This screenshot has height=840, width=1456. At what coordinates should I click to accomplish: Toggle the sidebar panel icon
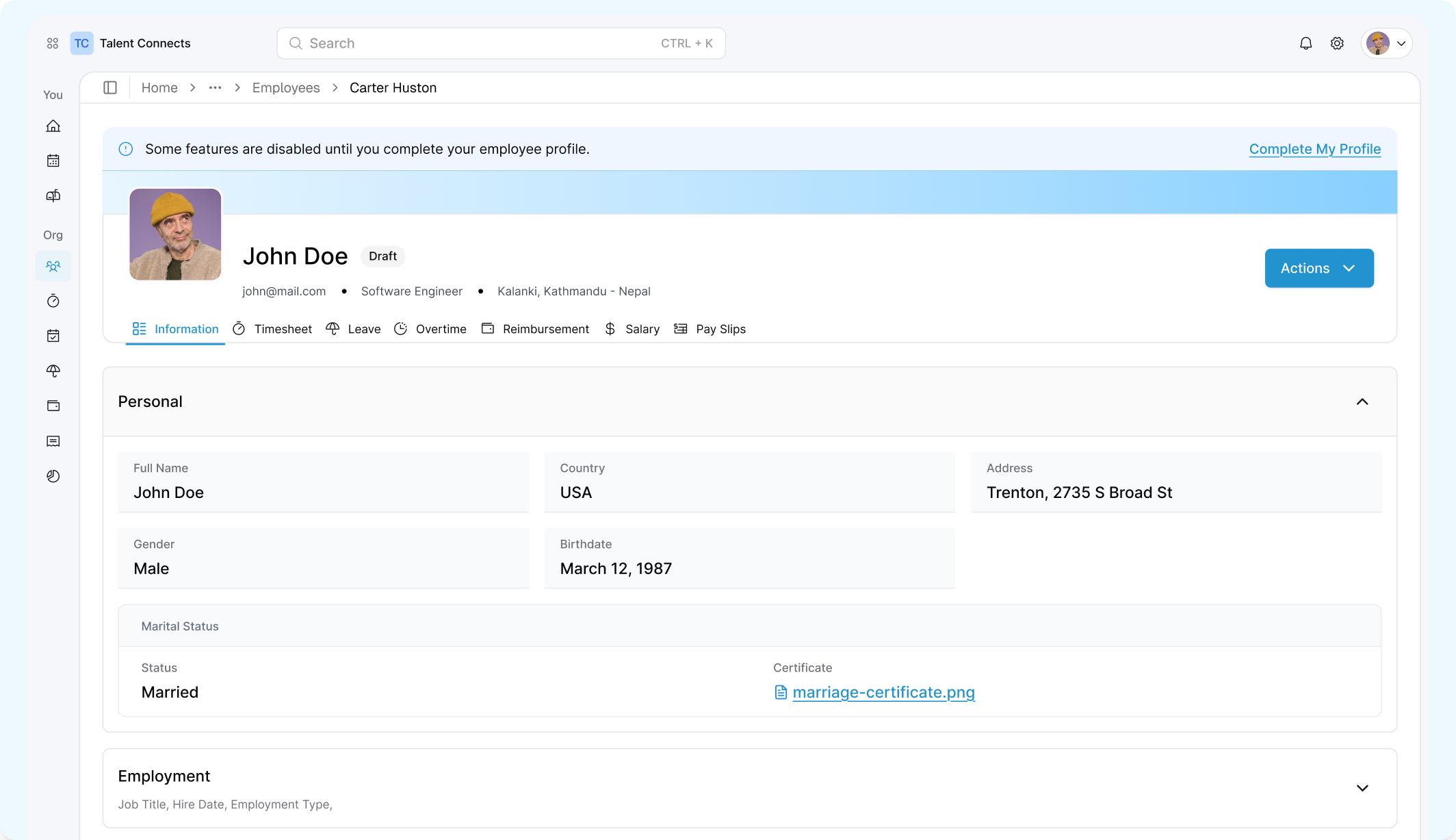[110, 88]
